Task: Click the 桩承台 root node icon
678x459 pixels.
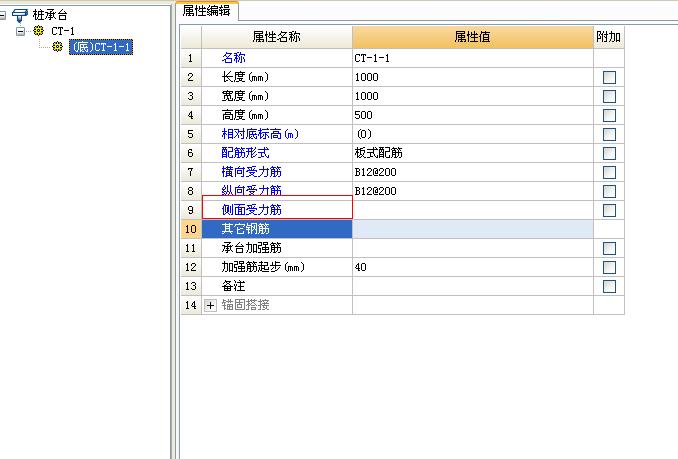Action: coord(19,15)
